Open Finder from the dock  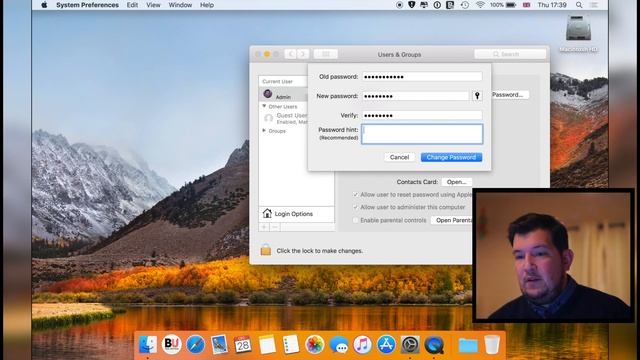coord(147,344)
